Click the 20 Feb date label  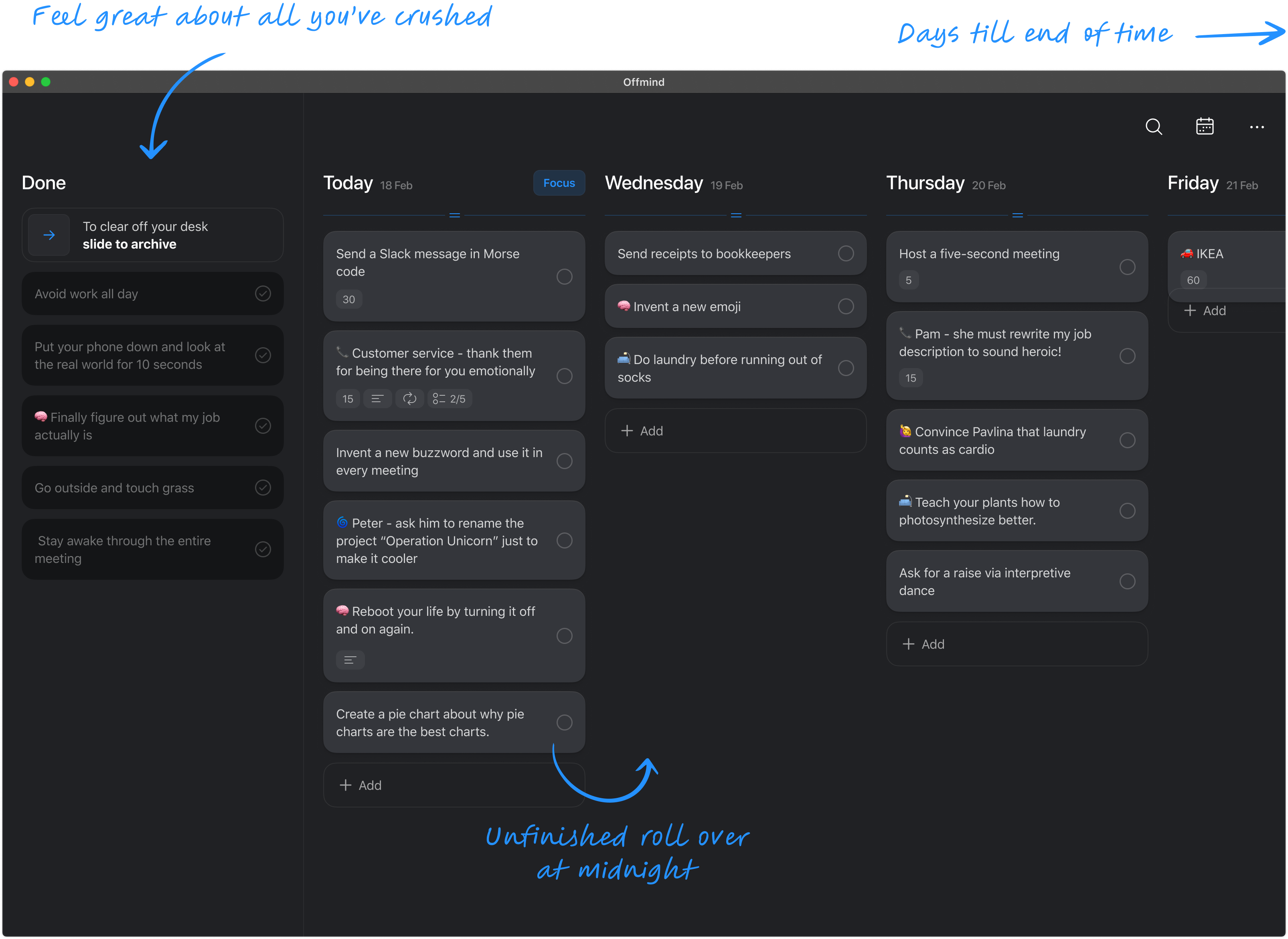(x=988, y=185)
